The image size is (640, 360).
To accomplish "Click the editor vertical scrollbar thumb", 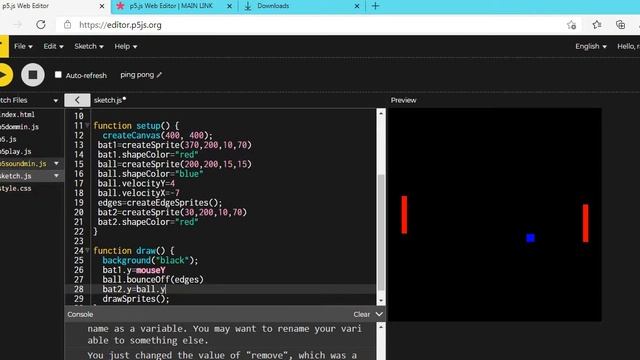I will coord(380,232).
